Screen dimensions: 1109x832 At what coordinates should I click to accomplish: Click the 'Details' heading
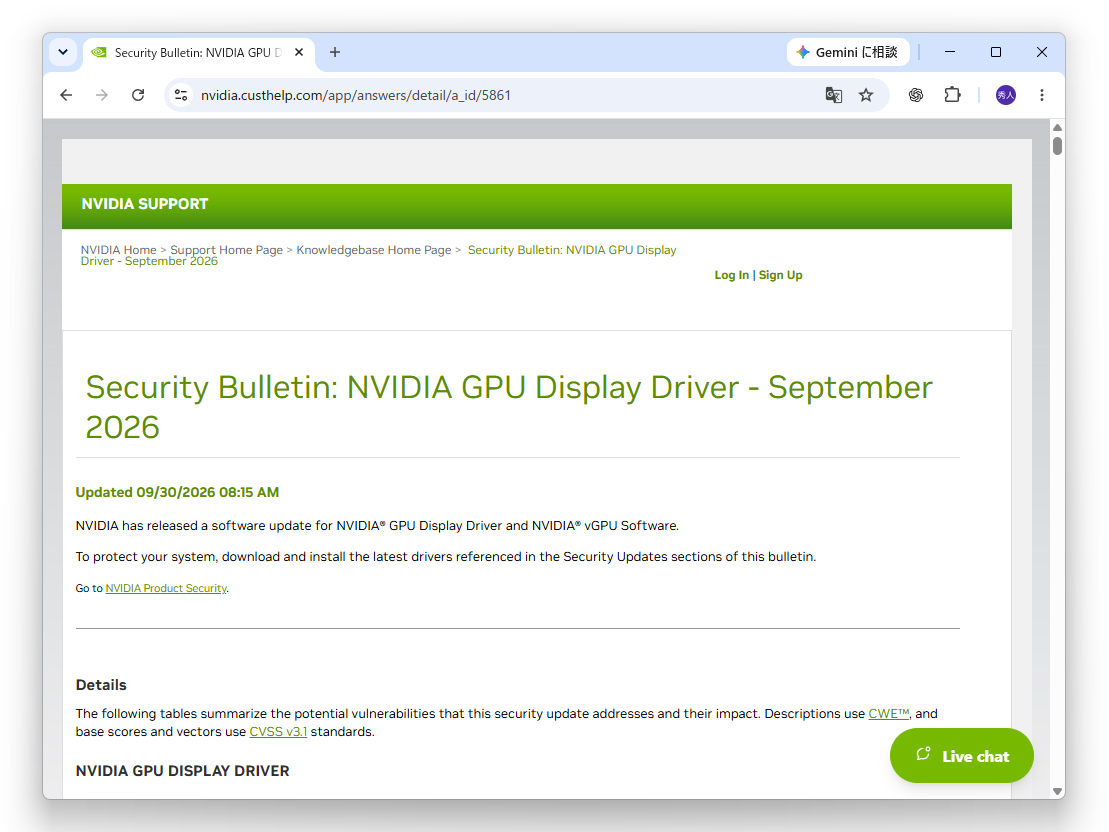tap(101, 685)
